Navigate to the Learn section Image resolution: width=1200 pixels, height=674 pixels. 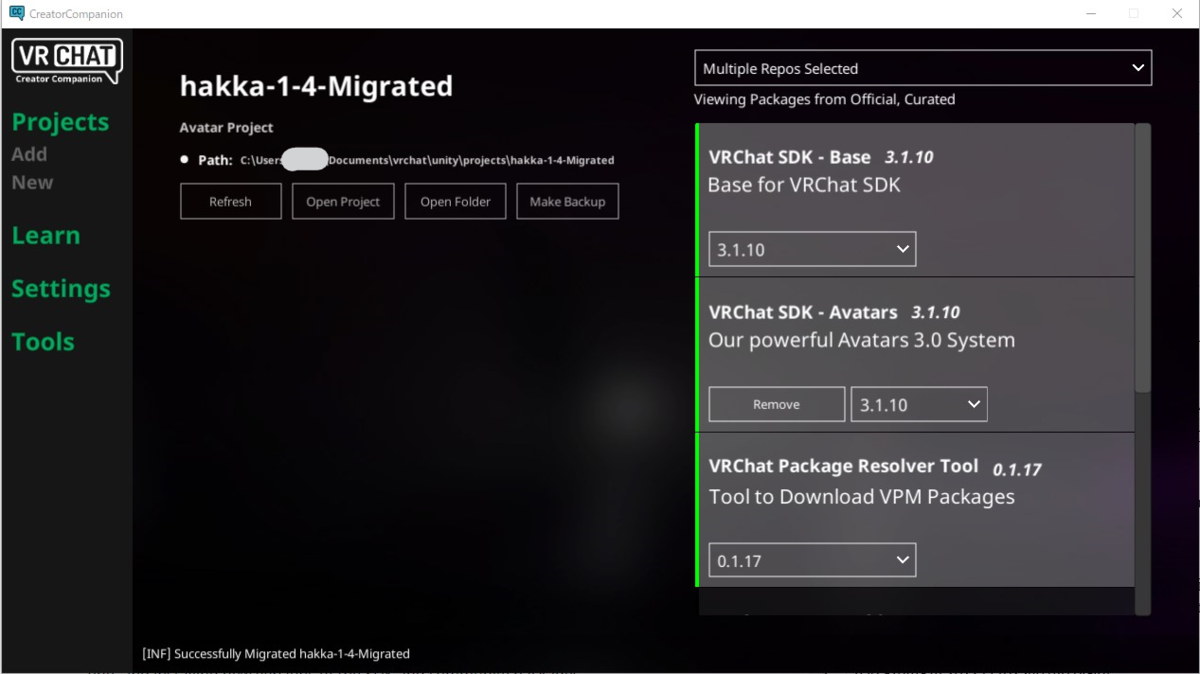[46, 235]
